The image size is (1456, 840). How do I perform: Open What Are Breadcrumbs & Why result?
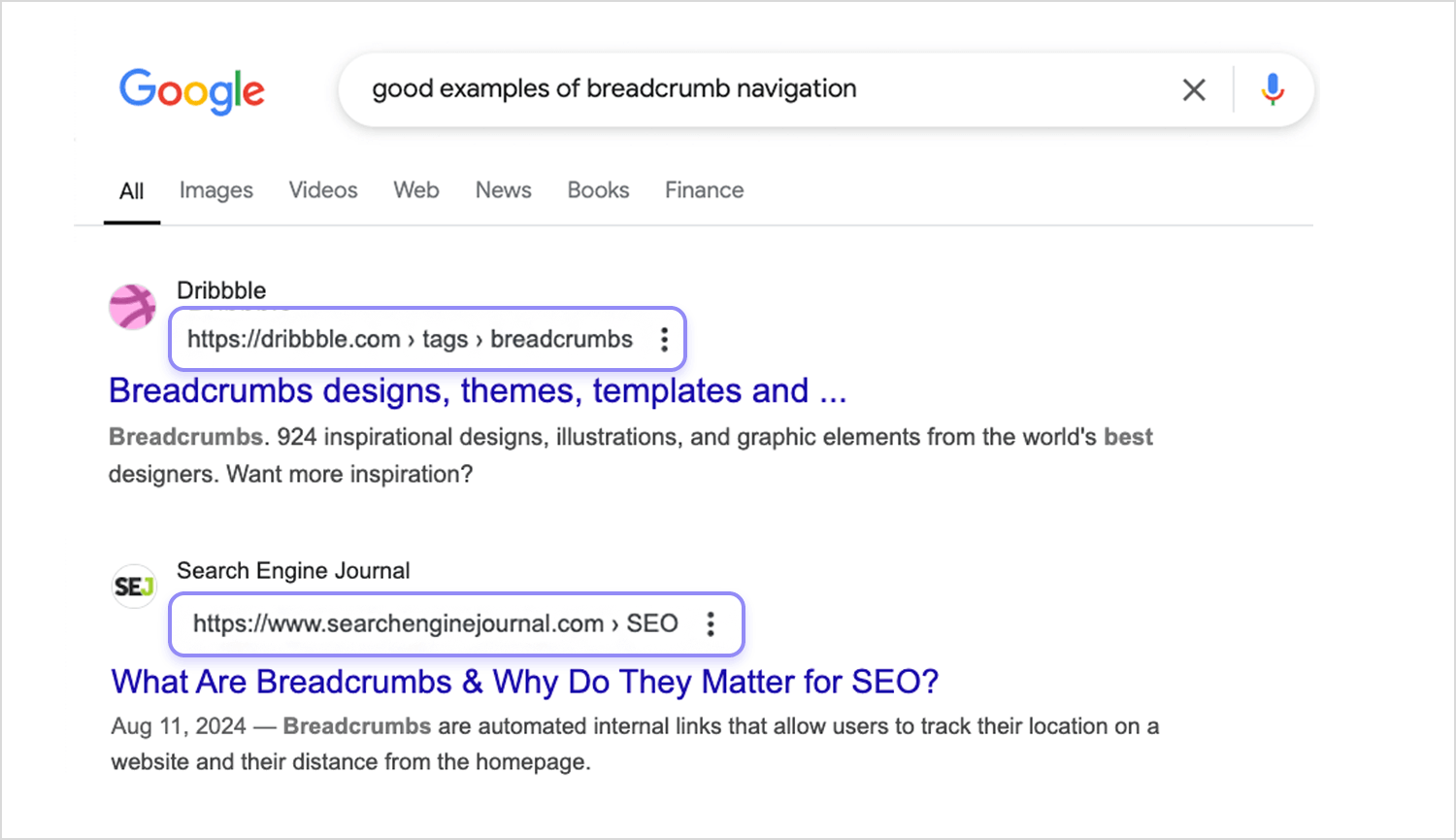click(525, 682)
